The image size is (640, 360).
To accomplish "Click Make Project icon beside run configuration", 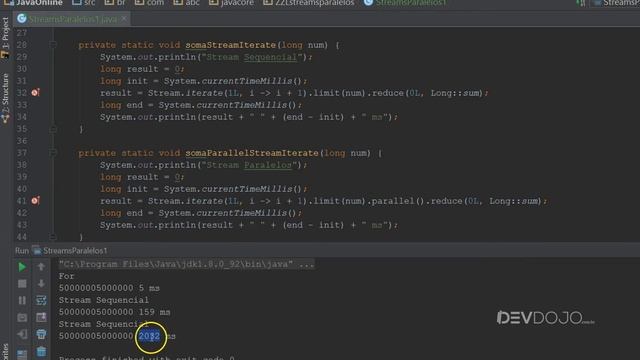I will pos(580,3).
